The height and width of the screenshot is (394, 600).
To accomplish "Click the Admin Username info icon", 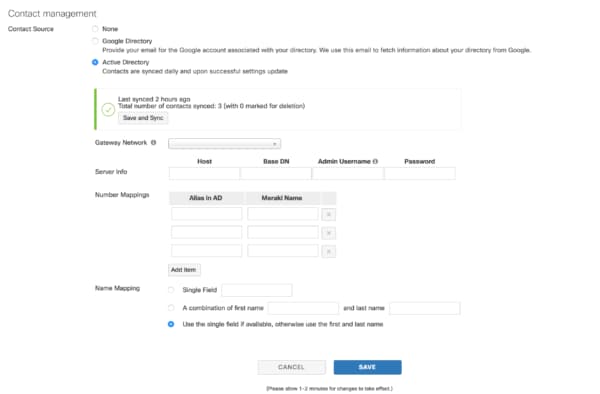I will click(375, 161).
